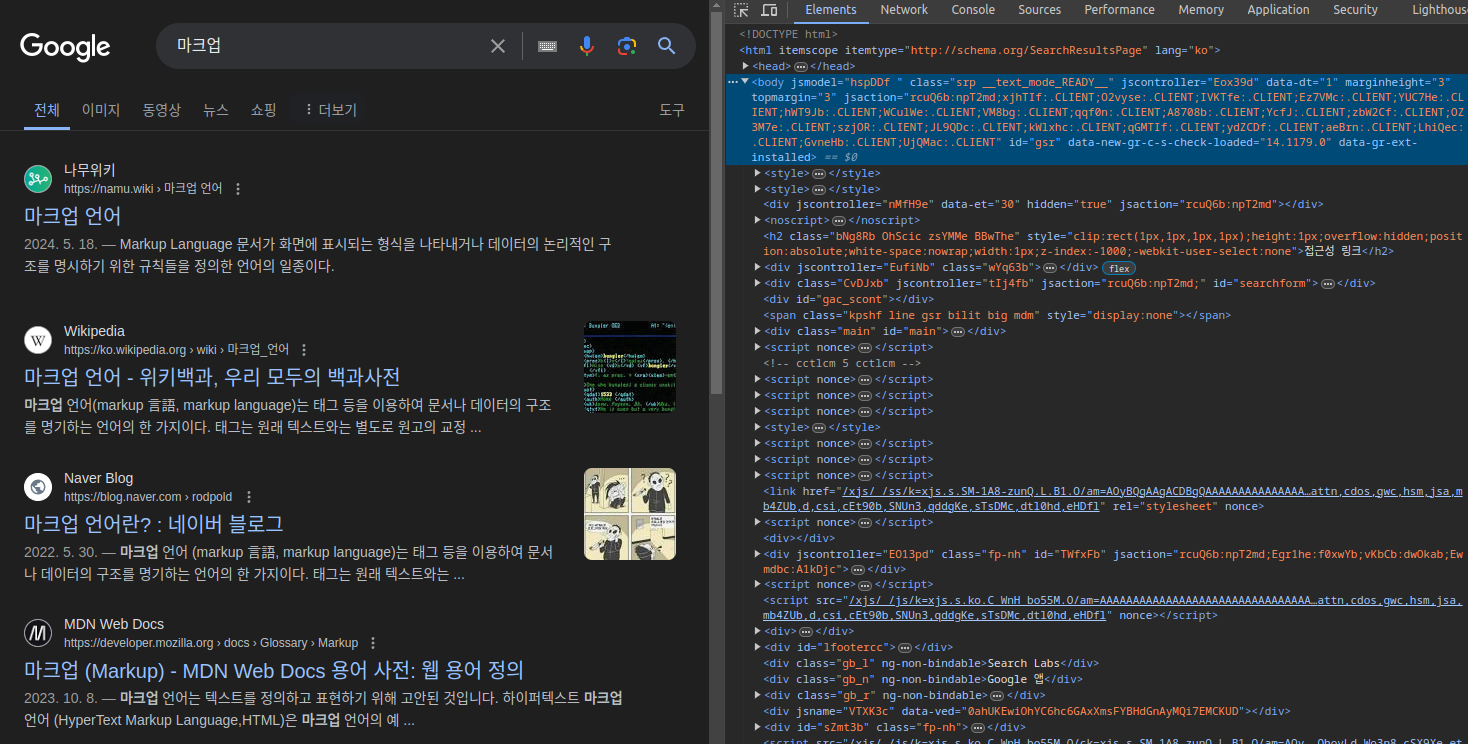Switch to 동영상 results tab
Viewport: 1468px width, 744px height.
[161, 110]
